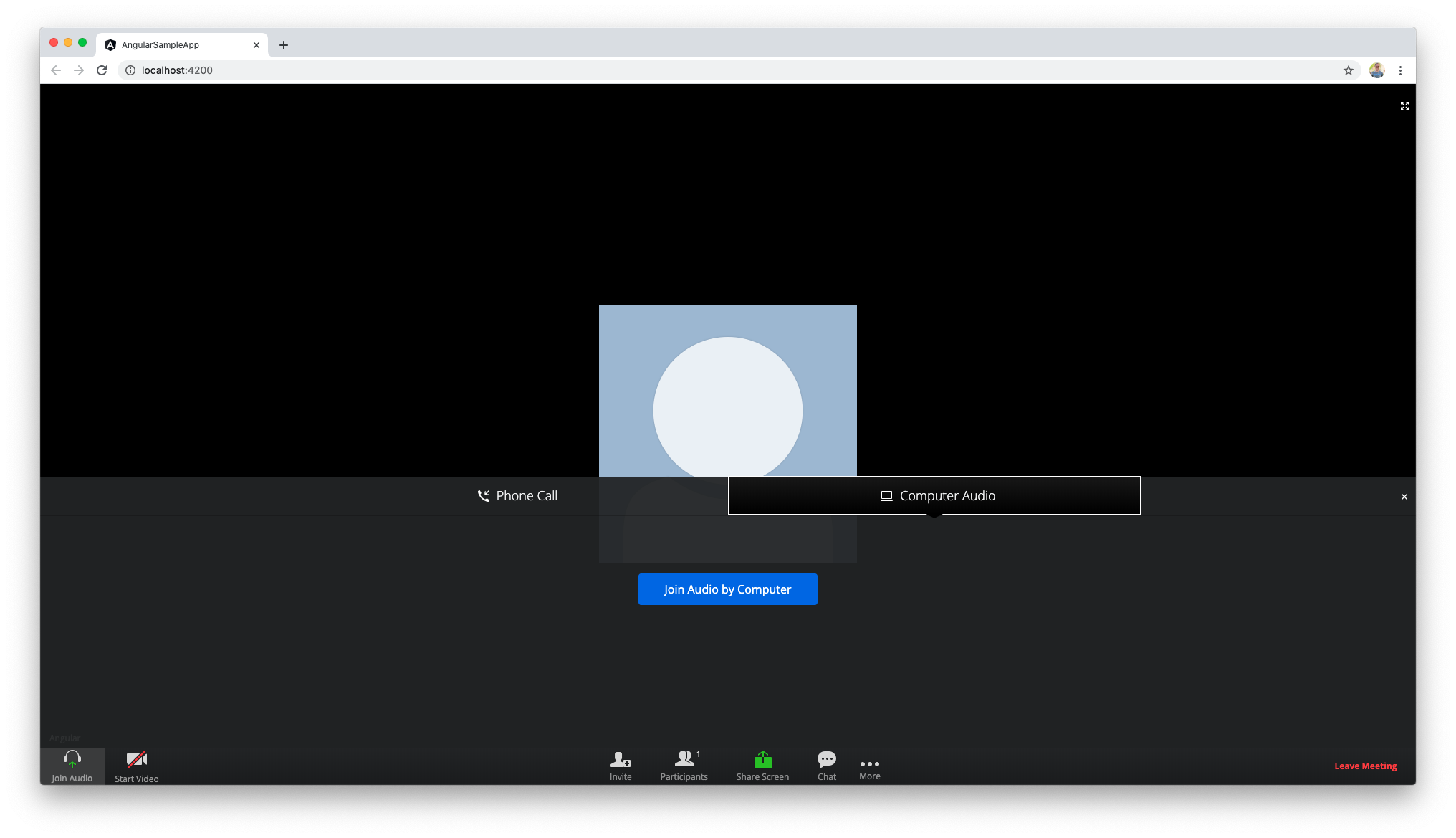The height and width of the screenshot is (838, 1456).
Task: Open the Chat panel
Action: [x=827, y=760]
